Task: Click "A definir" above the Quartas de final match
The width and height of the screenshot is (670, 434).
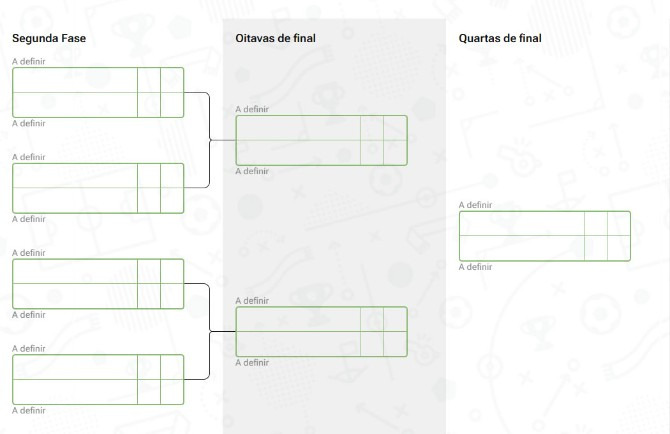Action: 476,205
